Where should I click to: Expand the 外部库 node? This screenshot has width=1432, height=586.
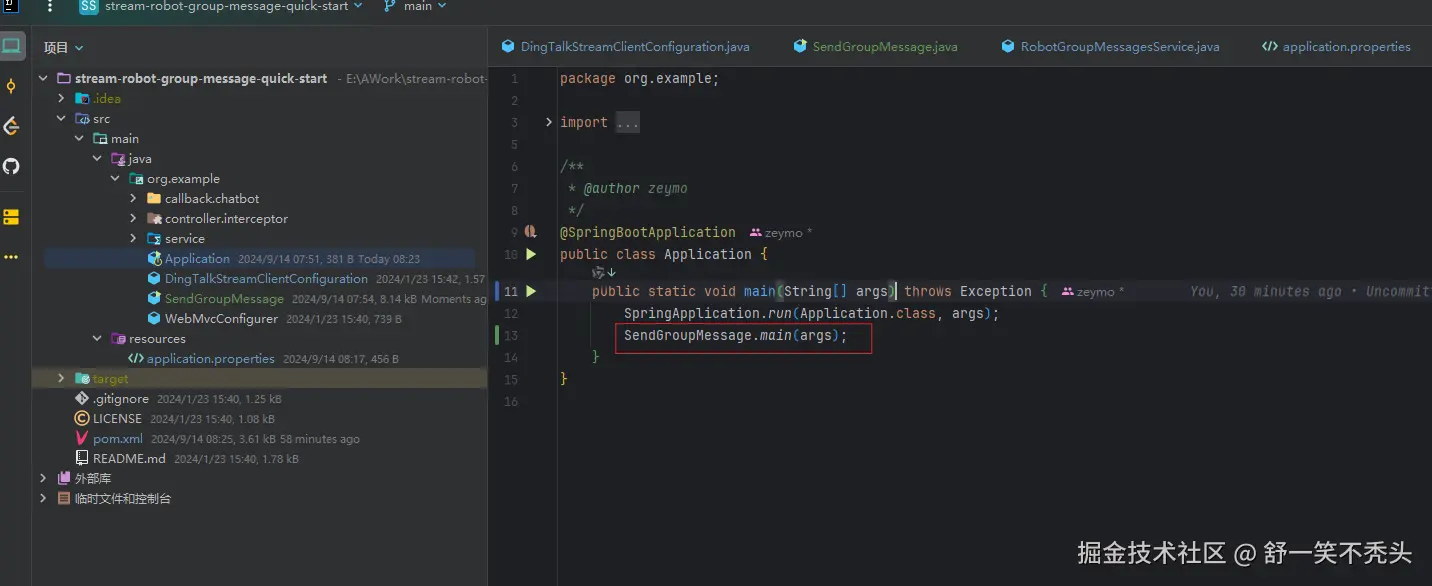click(43, 478)
